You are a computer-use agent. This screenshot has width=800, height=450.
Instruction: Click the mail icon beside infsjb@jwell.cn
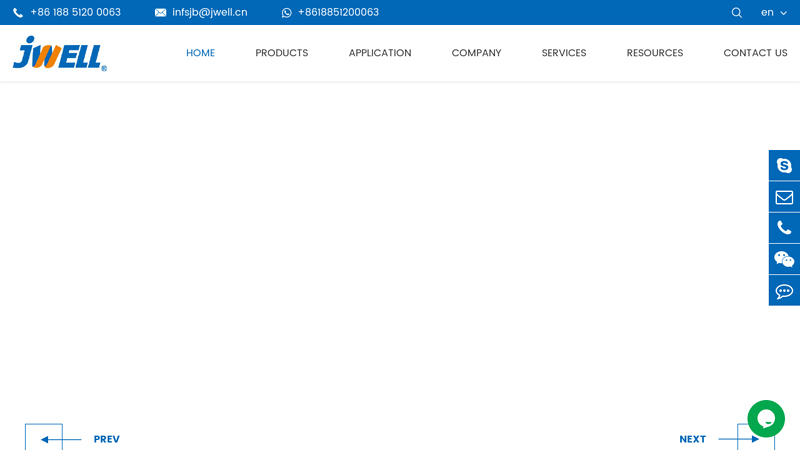[x=160, y=13]
